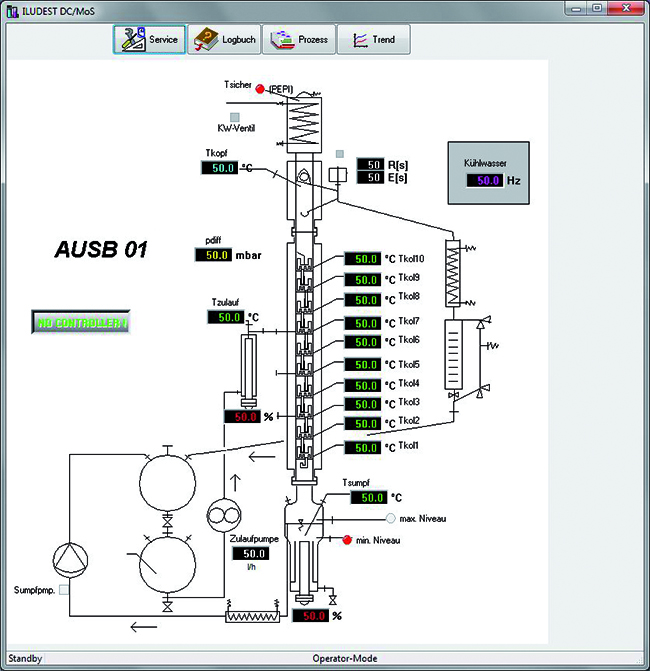This screenshot has height=671, width=650.
Task: Click the Tkol10 temperature value
Action: point(363,259)
